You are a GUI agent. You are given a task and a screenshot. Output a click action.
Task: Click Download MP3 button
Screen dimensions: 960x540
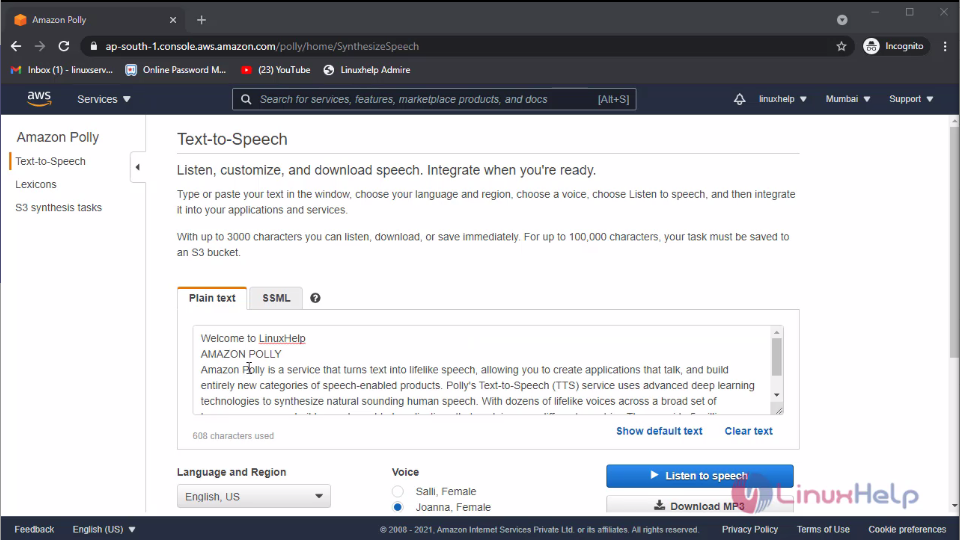pos(700,506)
